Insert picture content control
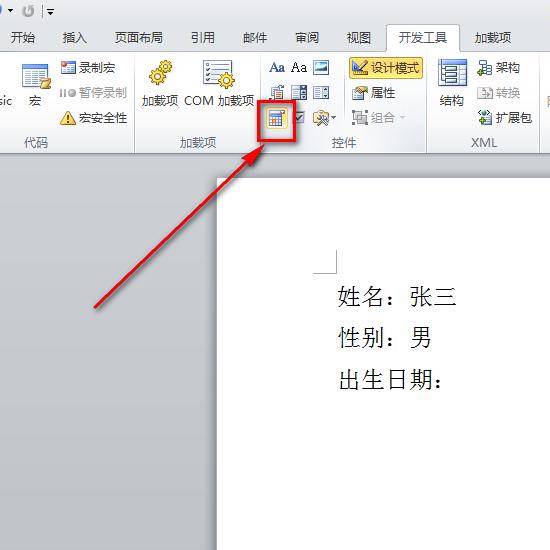 (x=321, y=67)
